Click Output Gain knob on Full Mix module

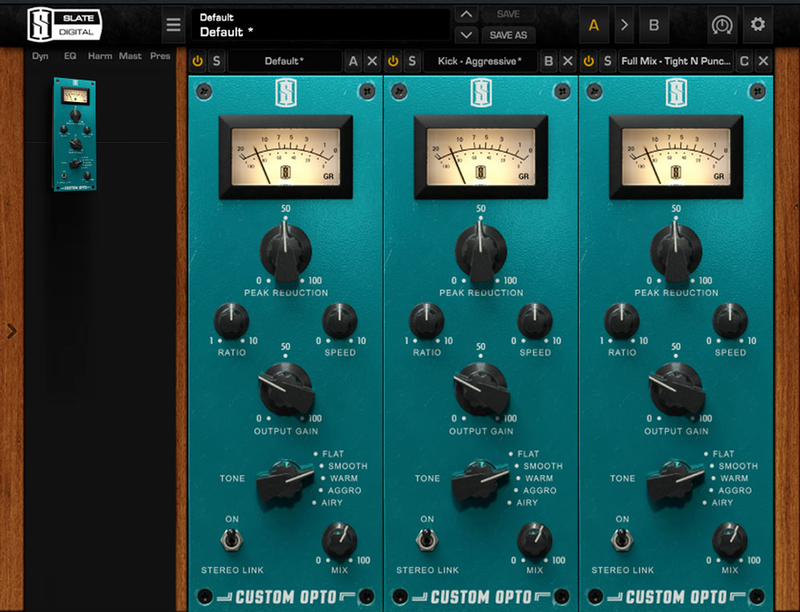[677, 390]
